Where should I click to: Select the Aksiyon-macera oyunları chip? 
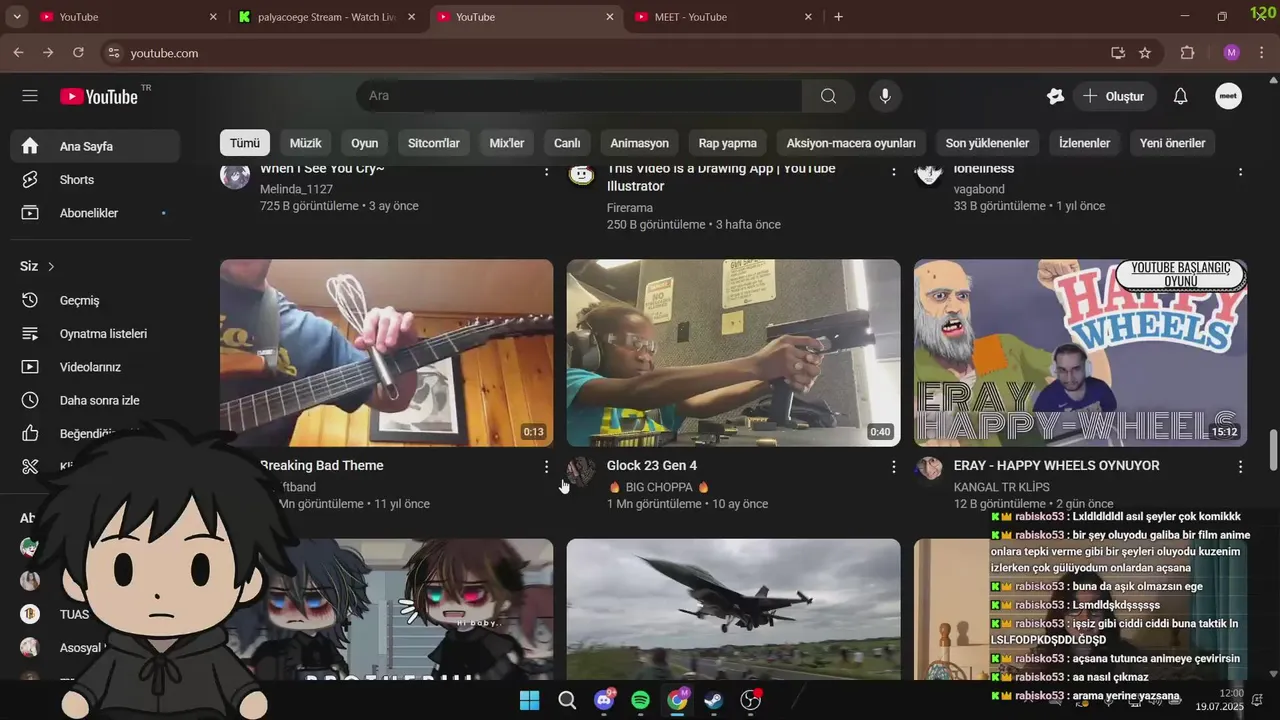pos(851,143)
